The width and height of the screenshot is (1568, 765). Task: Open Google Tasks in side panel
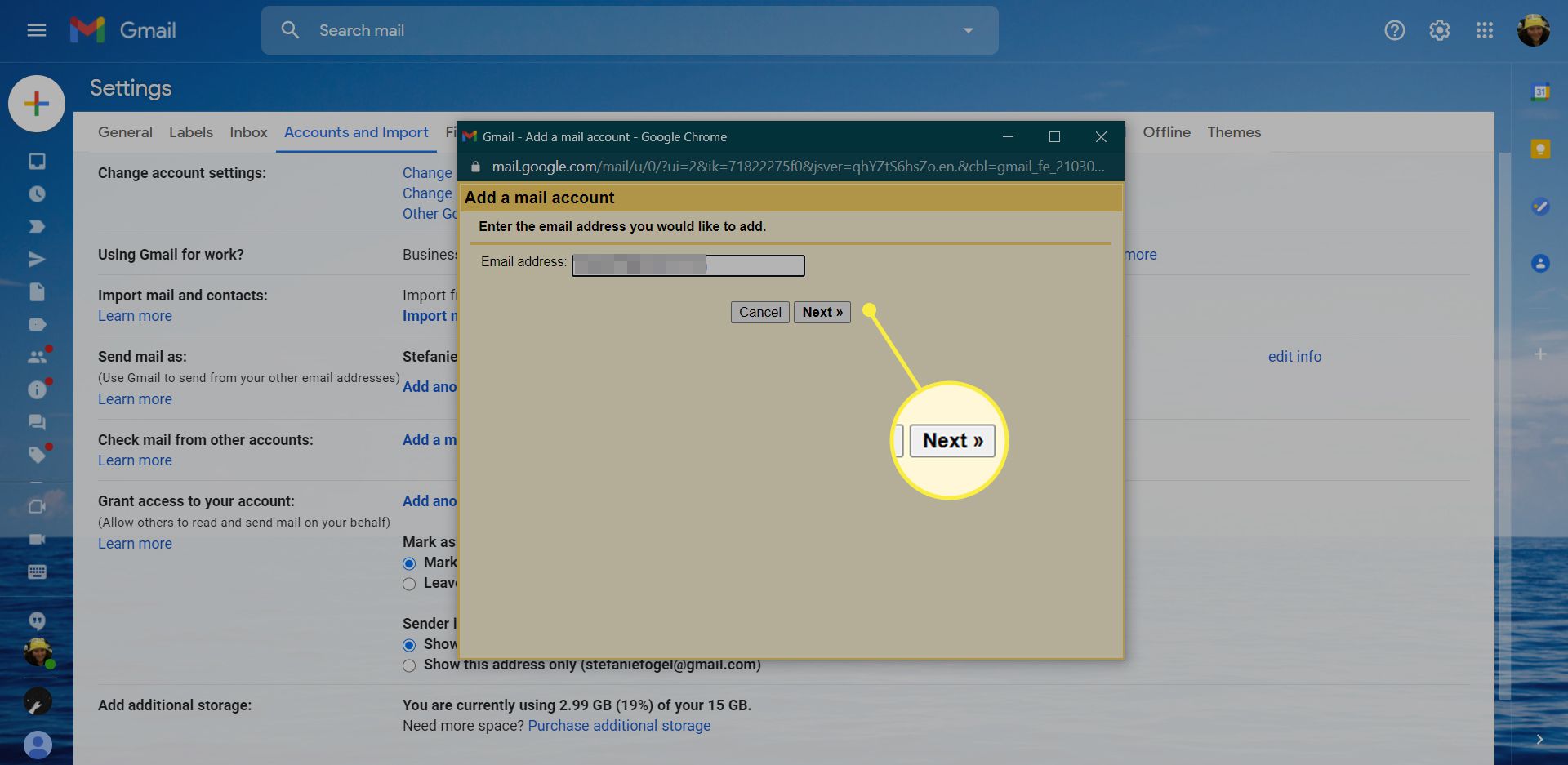click(x=1540, y=206)
